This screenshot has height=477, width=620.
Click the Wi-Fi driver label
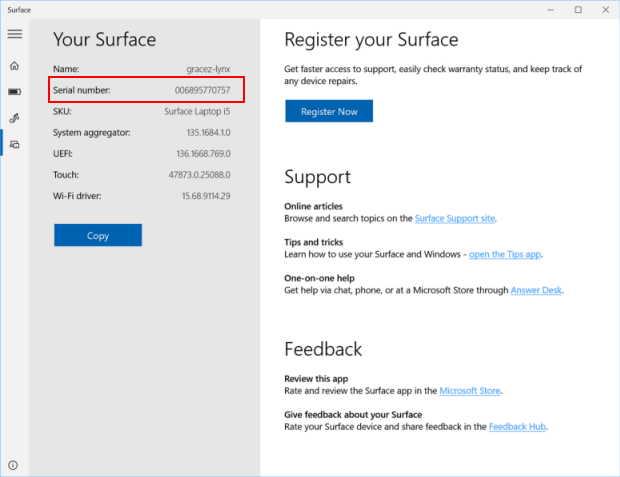point(77,196)
